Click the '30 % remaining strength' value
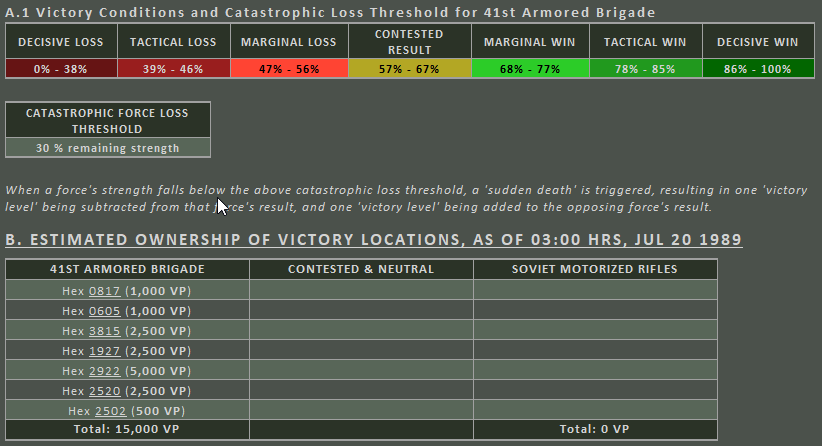The width and height of the screenshot is (822, 446). (107, 148)
